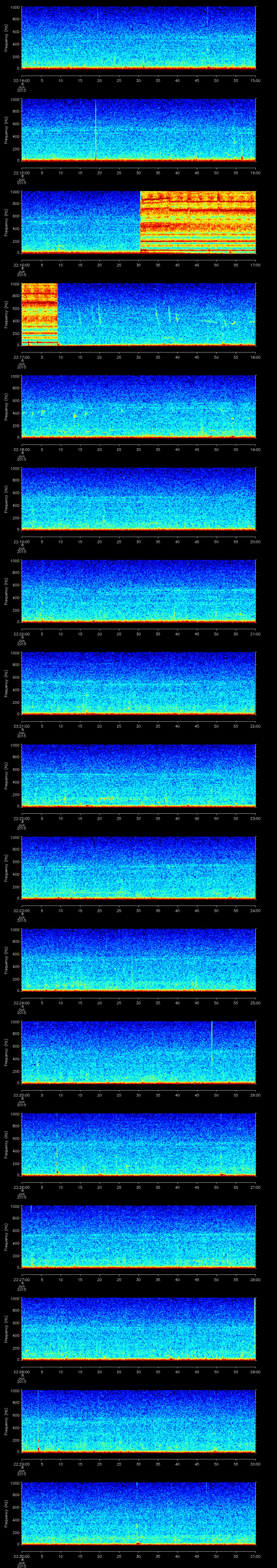Screen dimensions: 277x1568
Task: Open the 22:14:00 spectrogram panel
Action: click(139, 38)
